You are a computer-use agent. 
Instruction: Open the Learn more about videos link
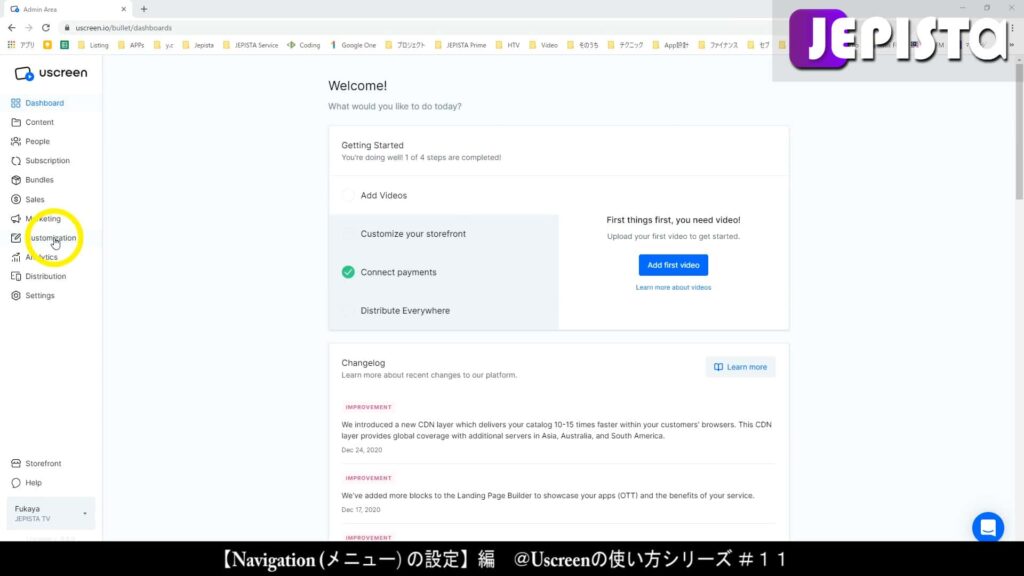click(673, 286)
